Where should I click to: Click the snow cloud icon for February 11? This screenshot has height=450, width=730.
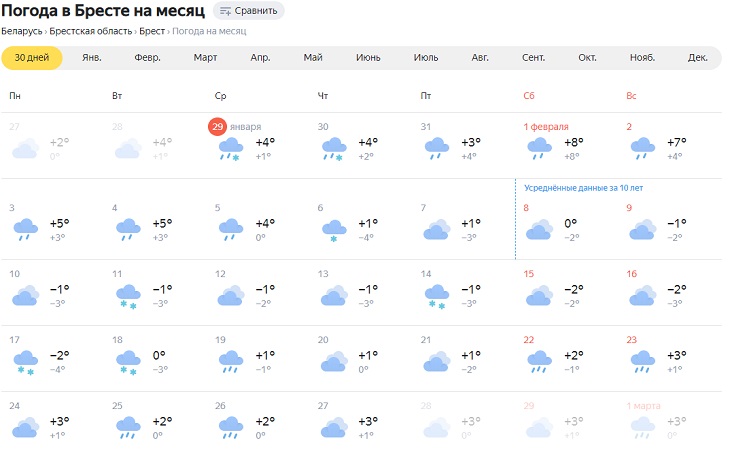pyautogui.click(x=128, y=298)
